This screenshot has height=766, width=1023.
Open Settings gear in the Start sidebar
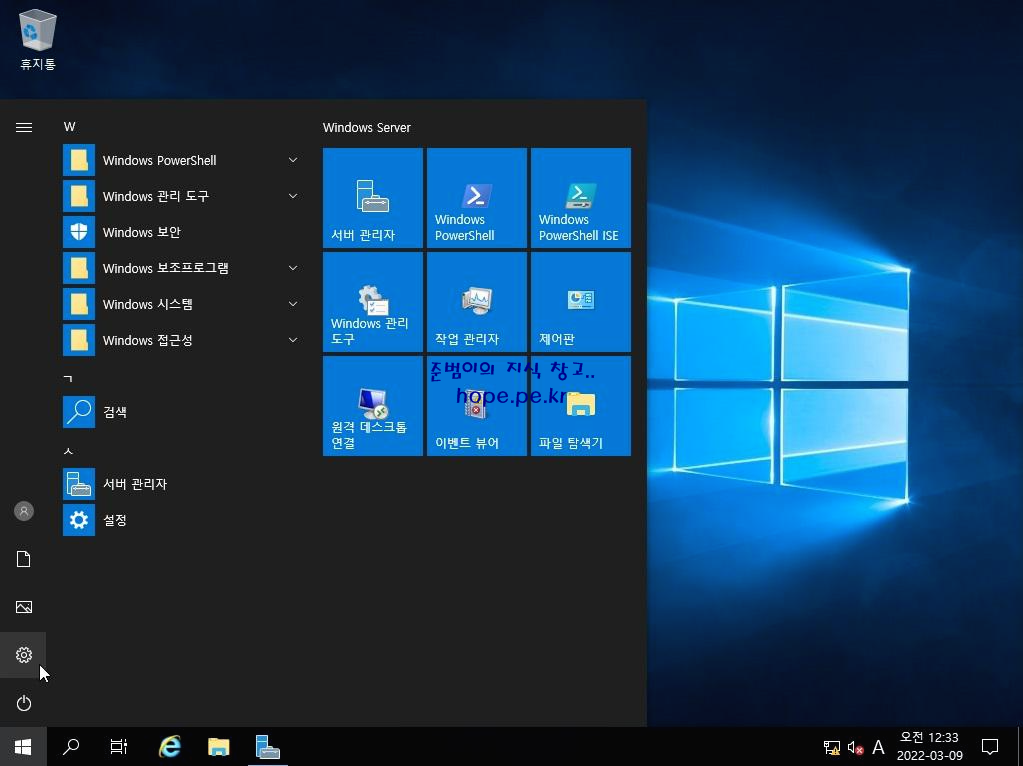click(23, 655)
